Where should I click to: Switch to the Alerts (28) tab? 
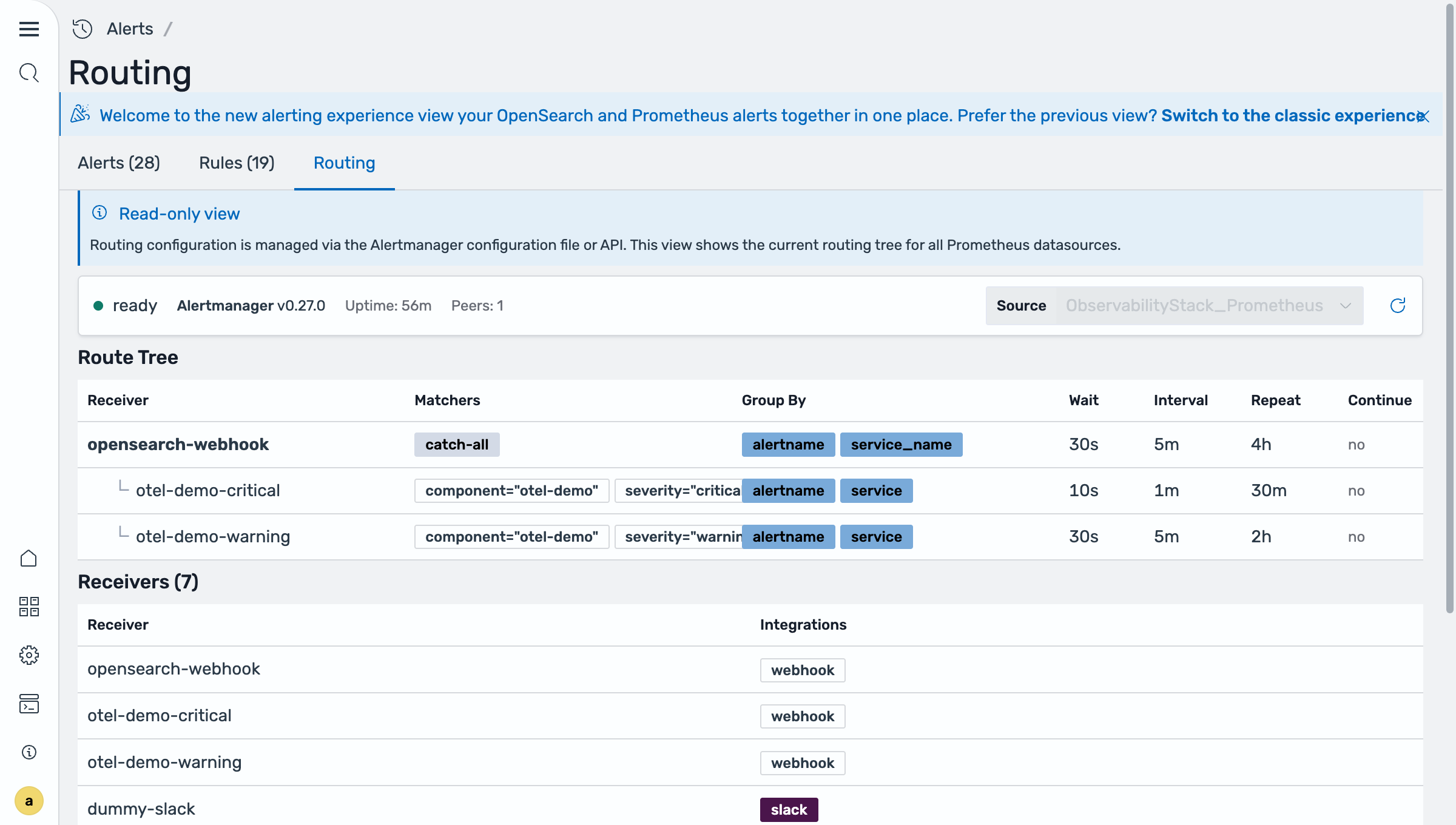coord(119,163)
